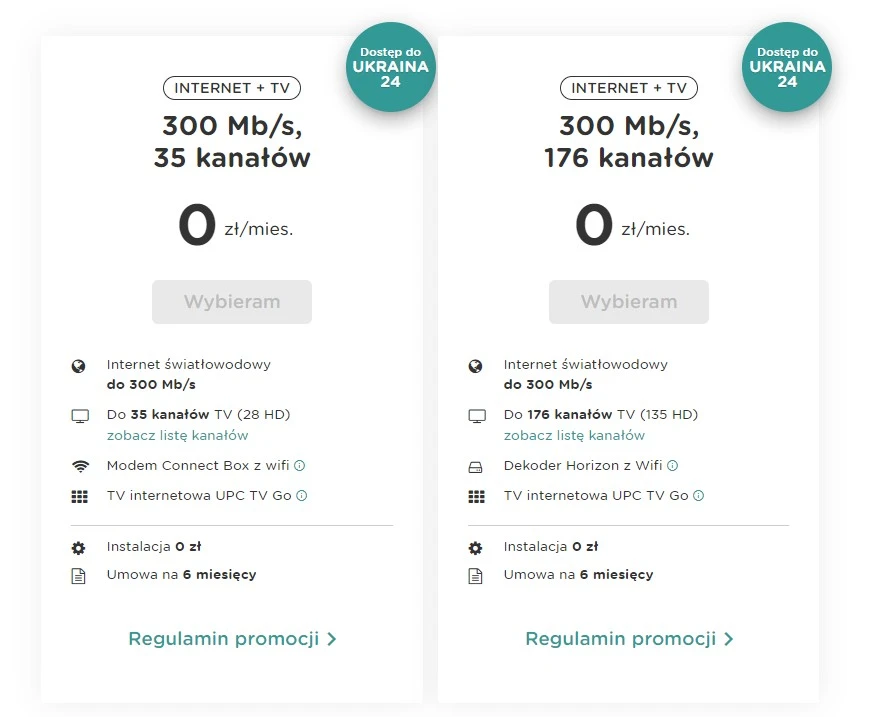The image size is (873, 717).
Task: Select the decoder icon next to Dekoder Horizon z Wifi
Action: 476,465
